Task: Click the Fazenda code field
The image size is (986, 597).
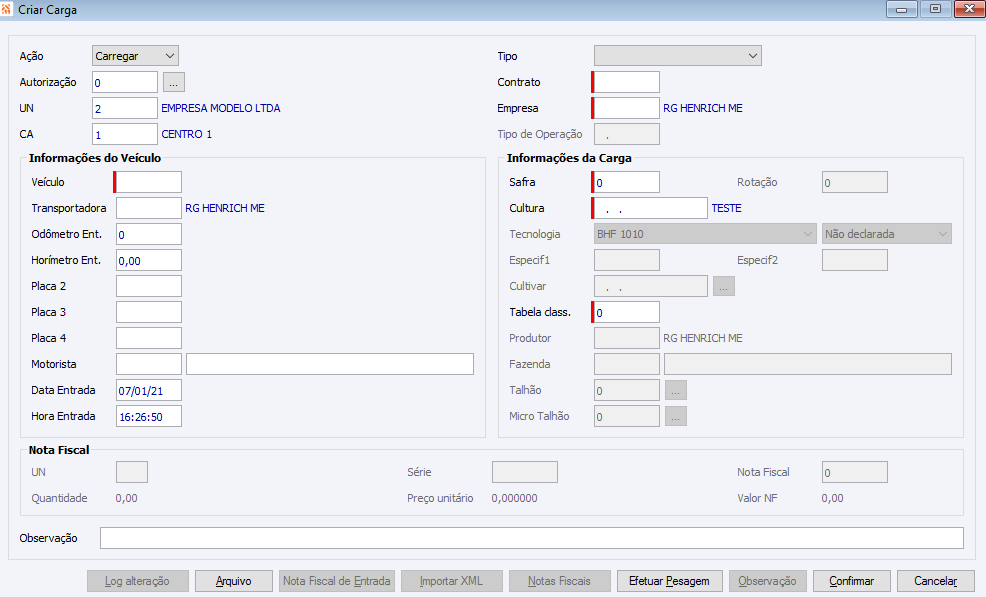Action: point(627,364)
